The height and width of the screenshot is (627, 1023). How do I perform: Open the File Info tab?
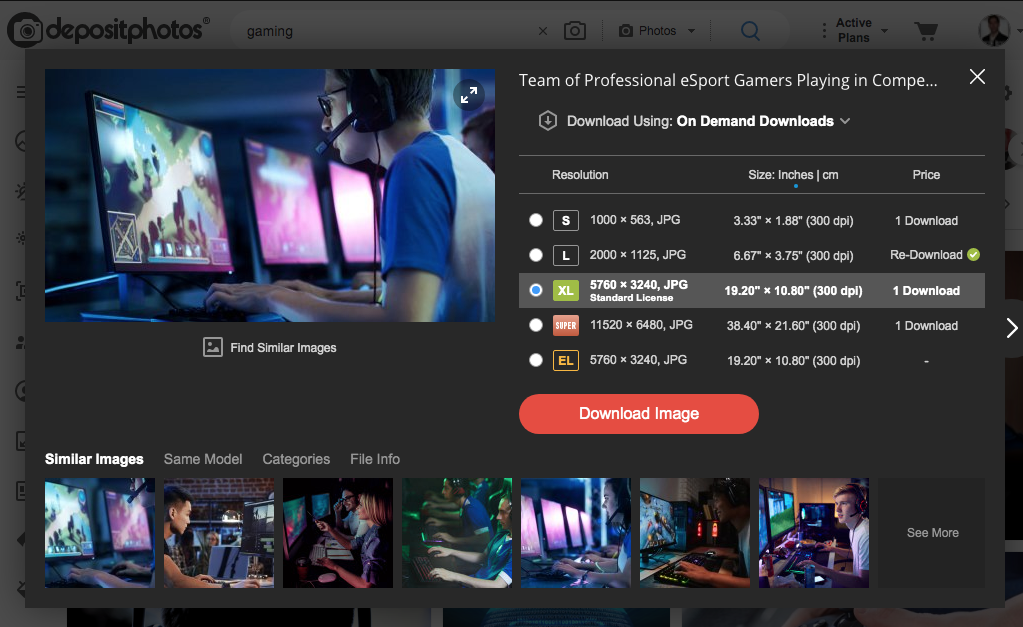(375, 459)
